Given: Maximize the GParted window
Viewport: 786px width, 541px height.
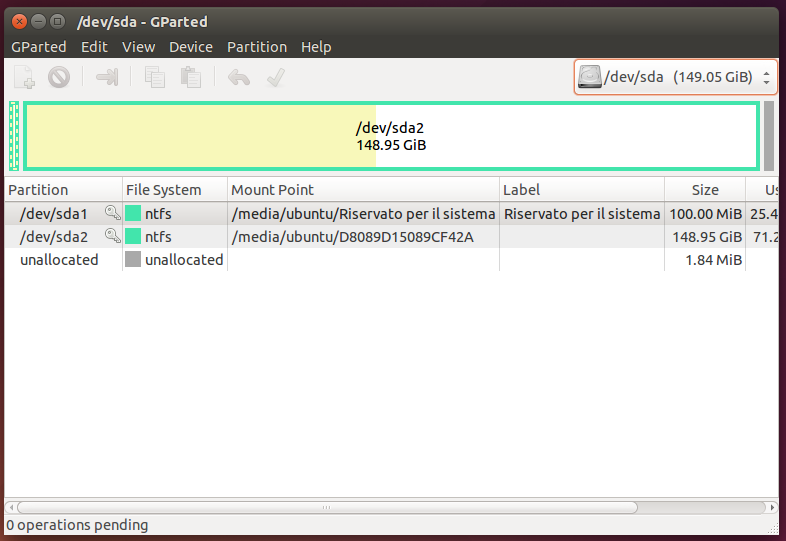Looking at the screenshot, I should (58, 21).
